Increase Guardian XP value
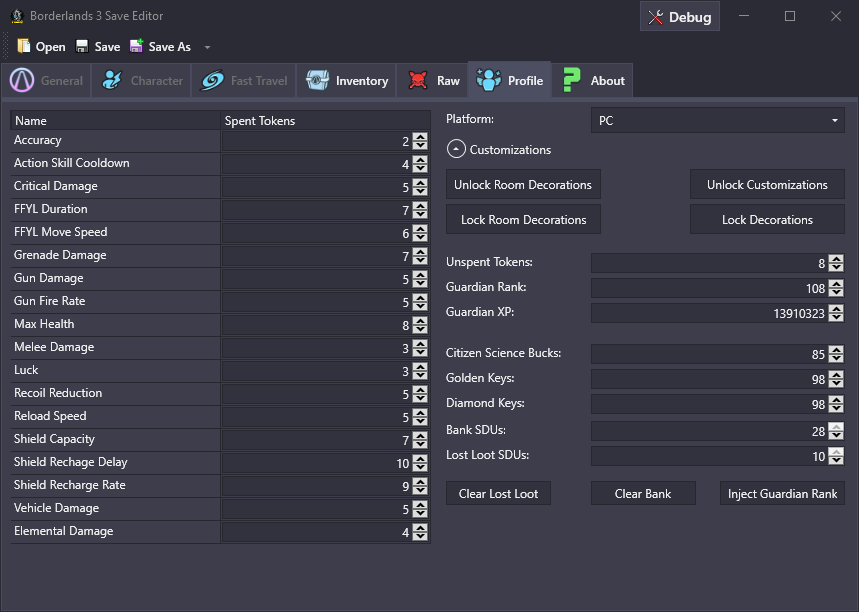The width and height of the screenshot is (859, 612). [835, 309]
